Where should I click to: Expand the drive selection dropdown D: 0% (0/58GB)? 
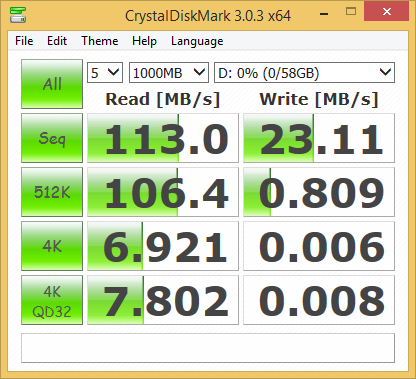click(304, 72)
